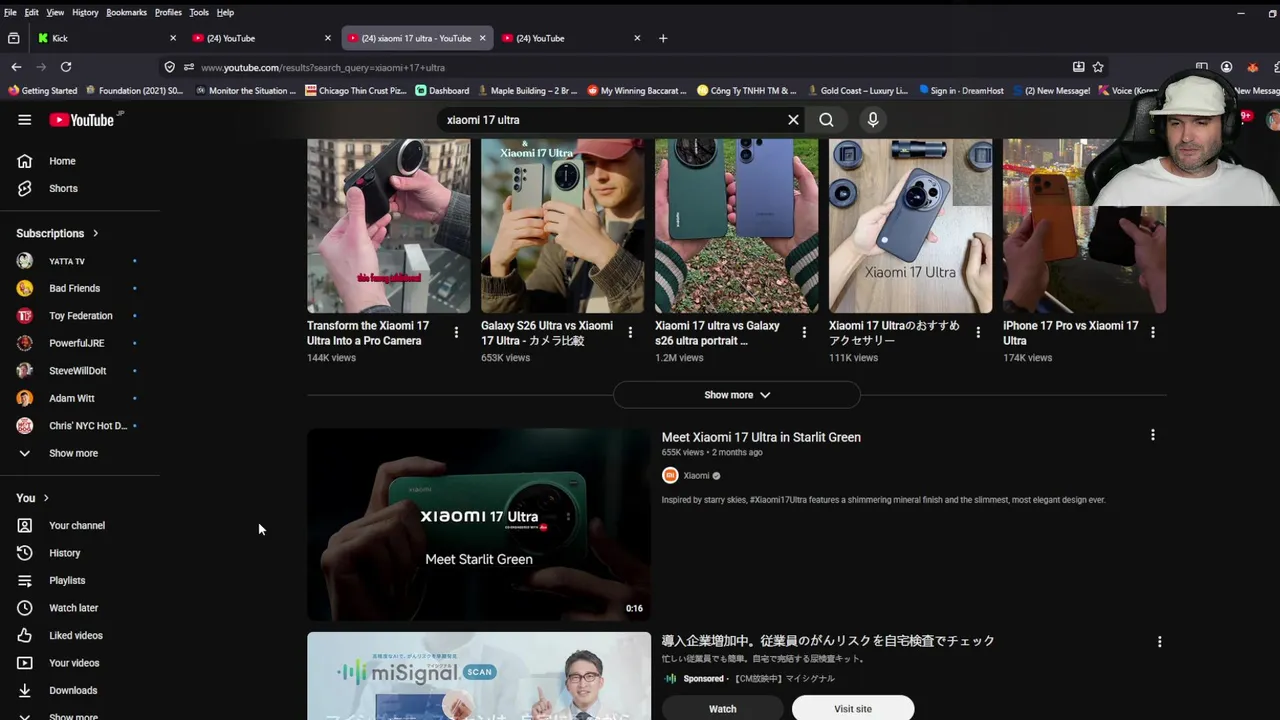
Task: Open a new browser tab
Action: pos(663,38)
